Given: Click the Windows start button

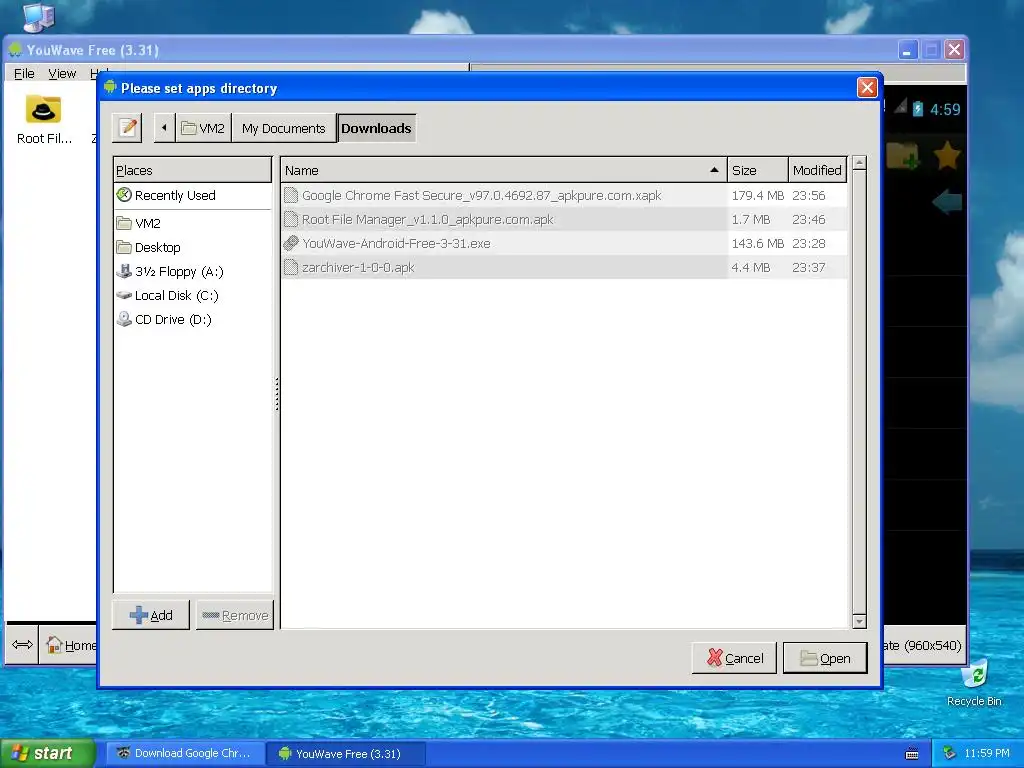Looking at the screenshot, I should [x=47, y=753].
